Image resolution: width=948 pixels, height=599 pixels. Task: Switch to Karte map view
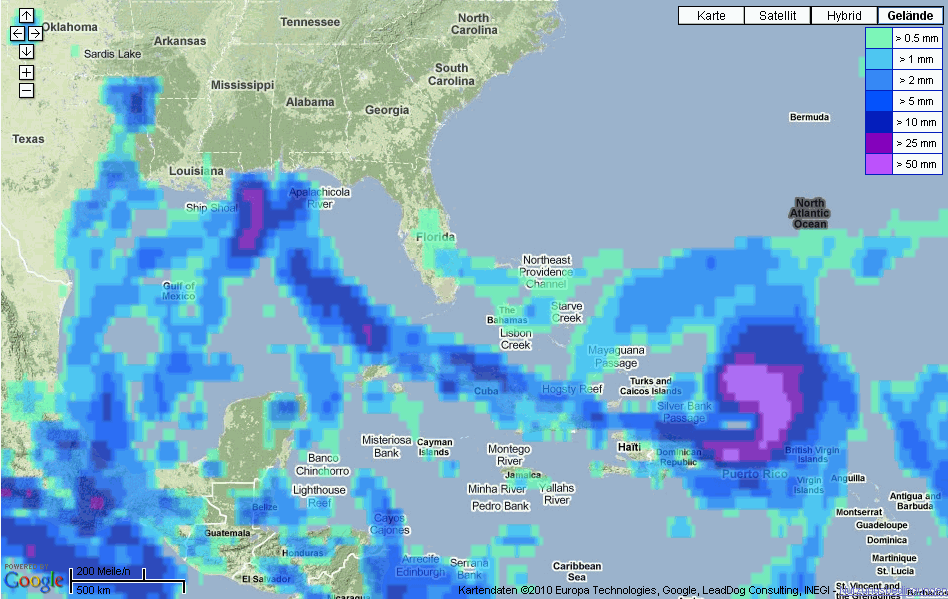point(711,15)
